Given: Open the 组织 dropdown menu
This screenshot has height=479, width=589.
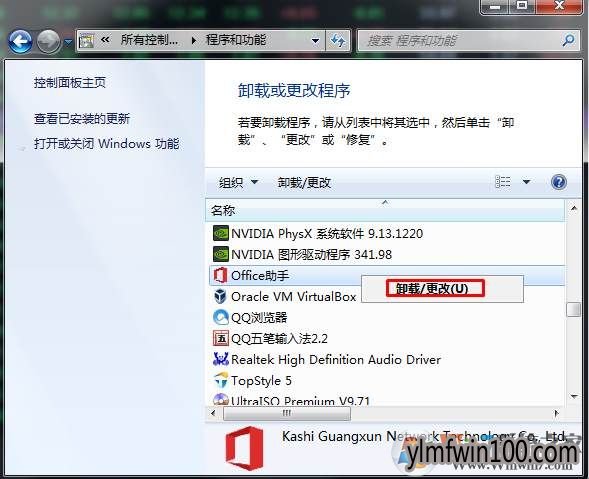Looking at the screenshot, I should (x=238, y=183).
